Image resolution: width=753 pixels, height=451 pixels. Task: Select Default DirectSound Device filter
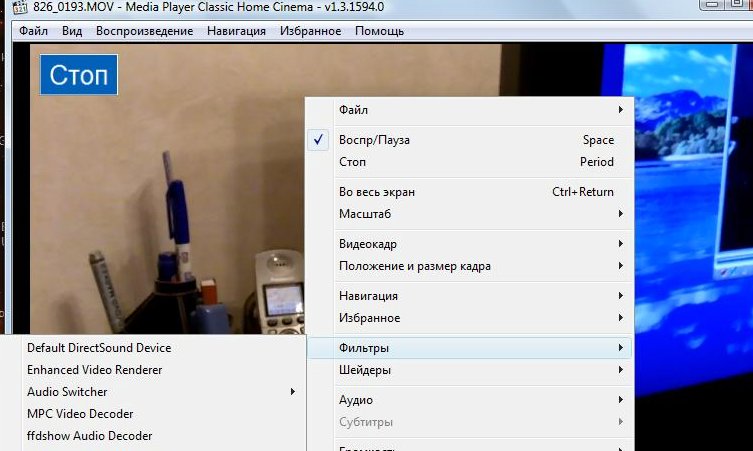pyautogui.click(x=153, y=348)
